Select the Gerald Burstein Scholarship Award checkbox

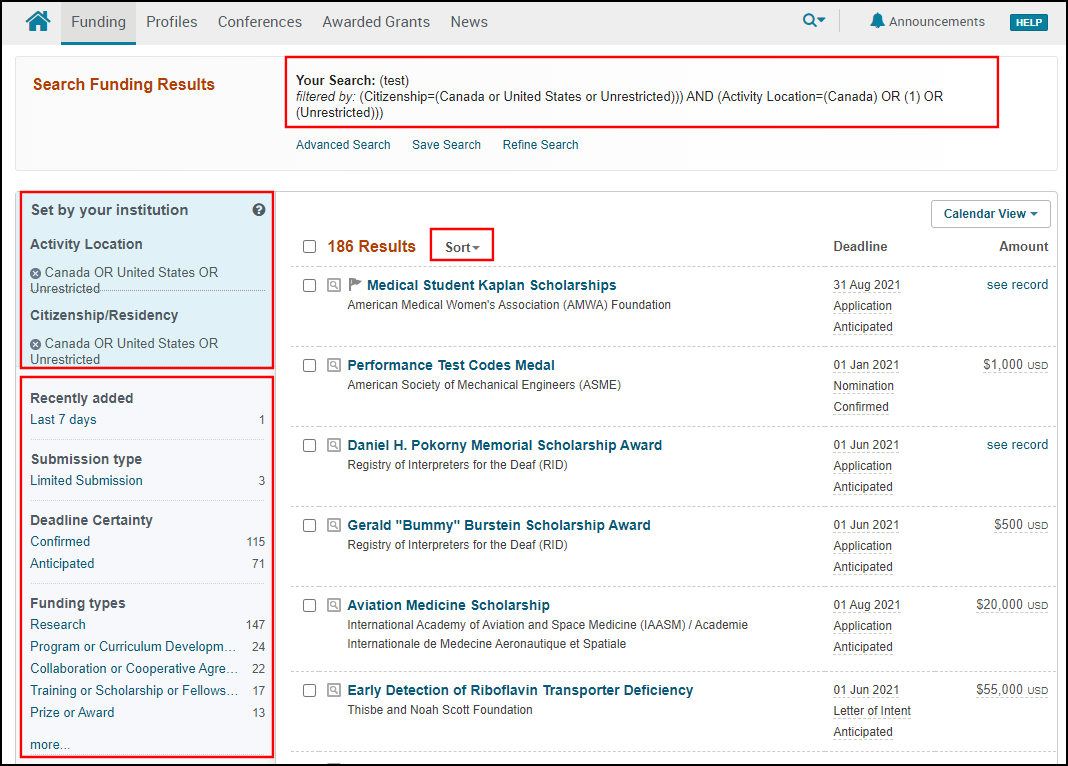click(x=310, y=526)
